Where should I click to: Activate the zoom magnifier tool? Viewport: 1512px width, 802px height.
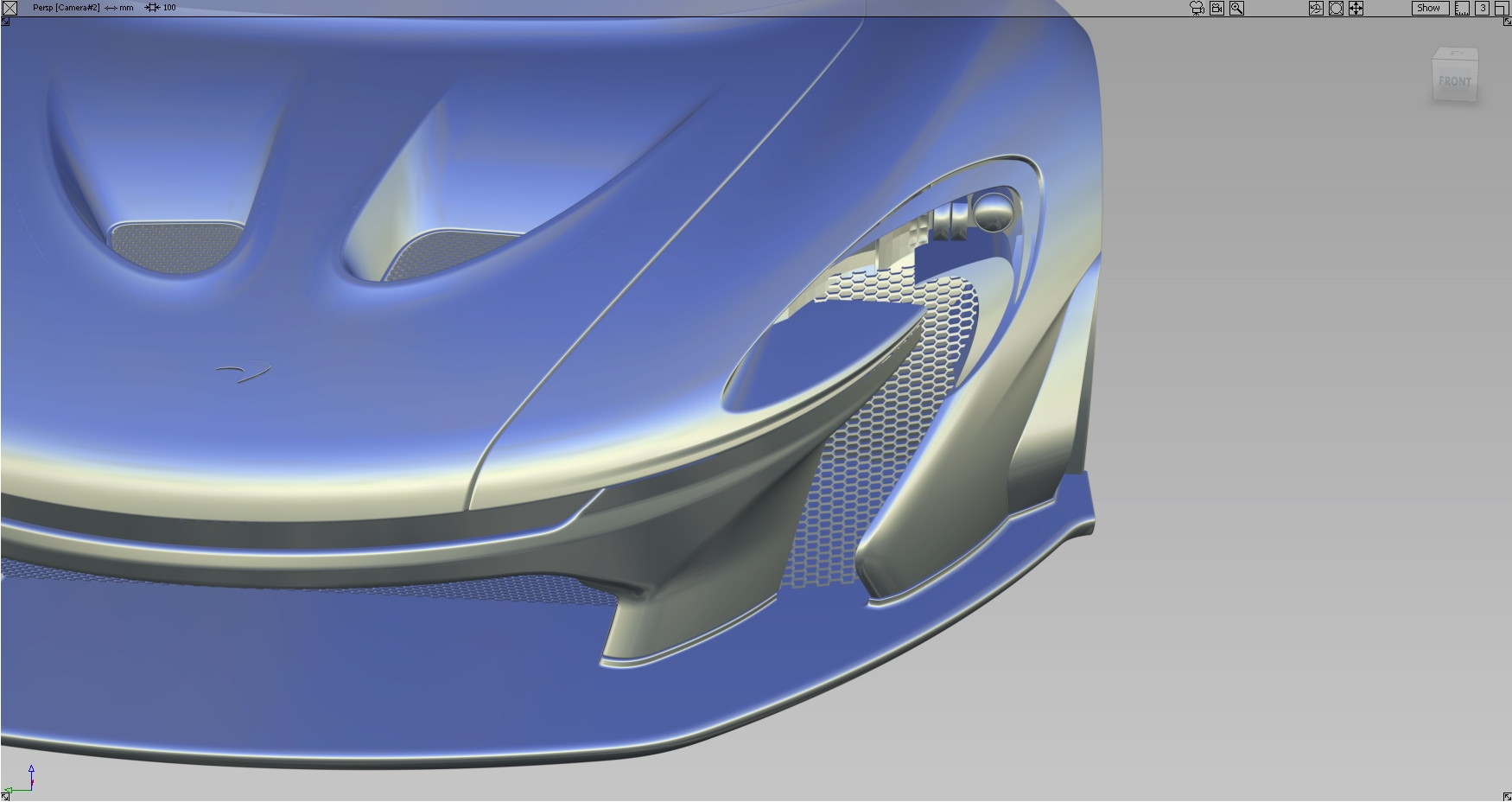coord(1236,8)
